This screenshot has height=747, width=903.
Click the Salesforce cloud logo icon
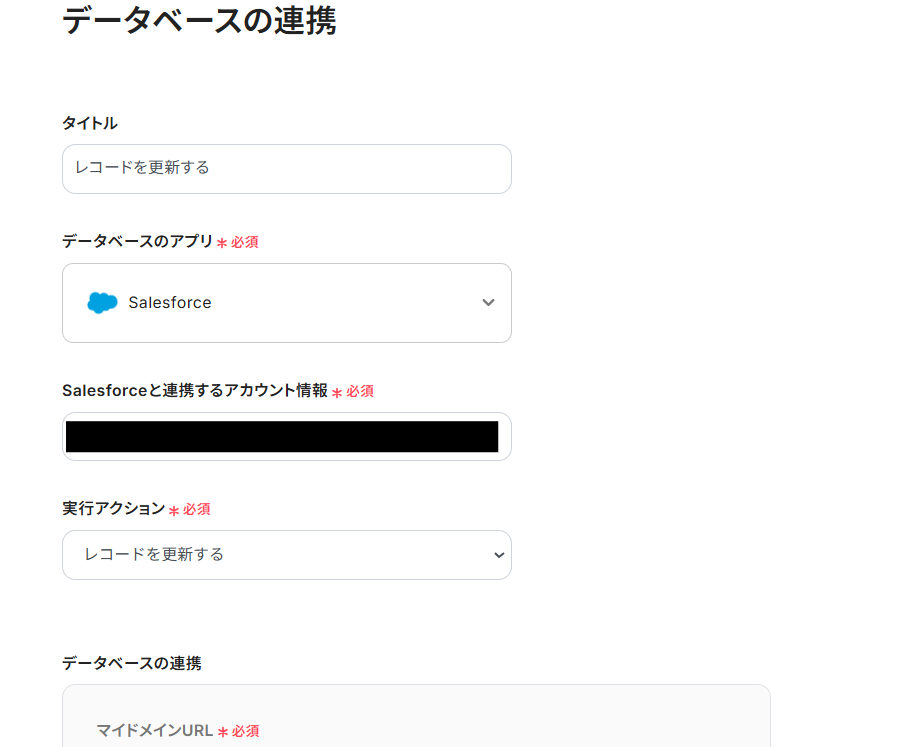pyautogui.click(x=102, y=303)
